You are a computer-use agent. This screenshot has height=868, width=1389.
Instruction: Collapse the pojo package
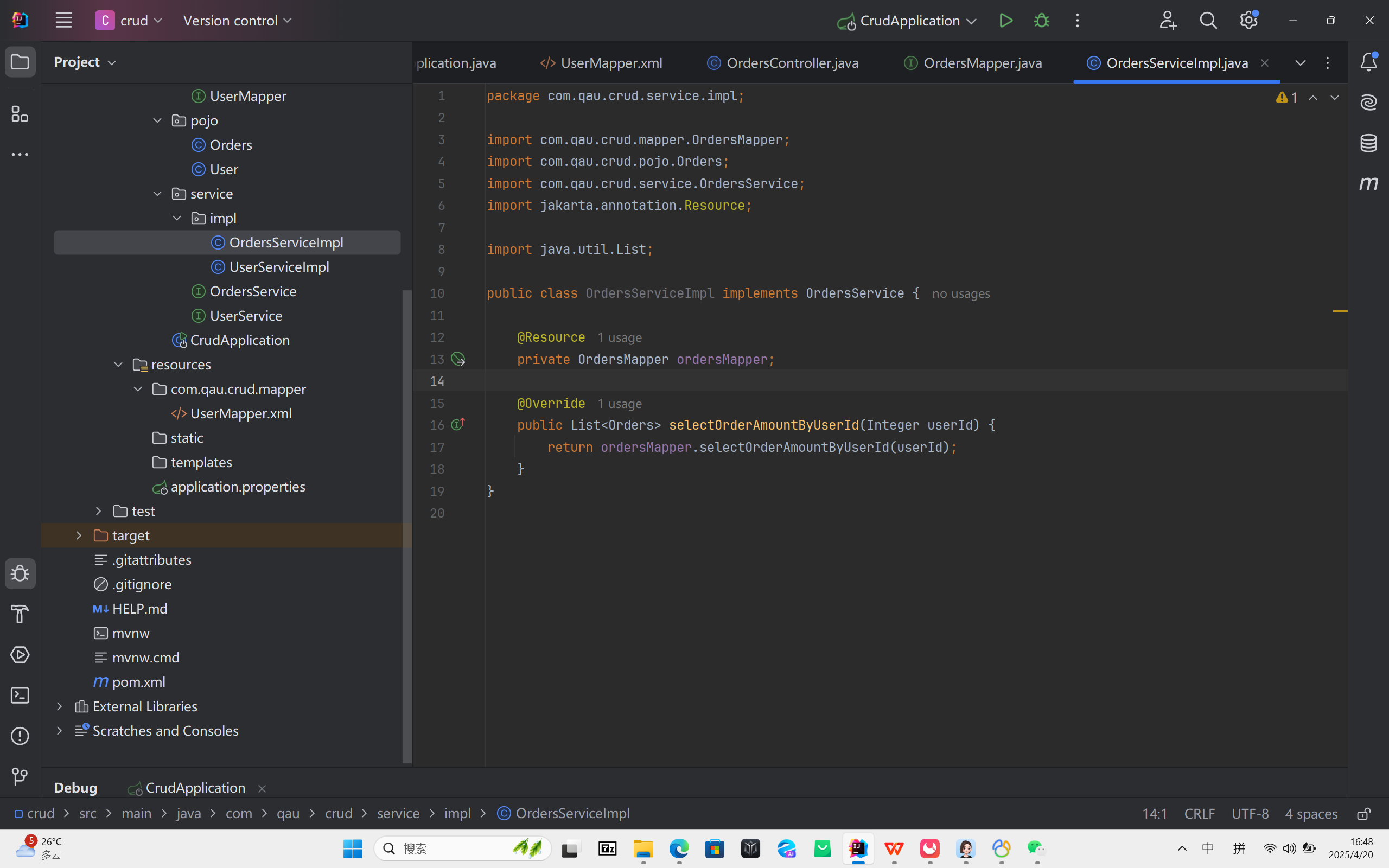[157, 120]
